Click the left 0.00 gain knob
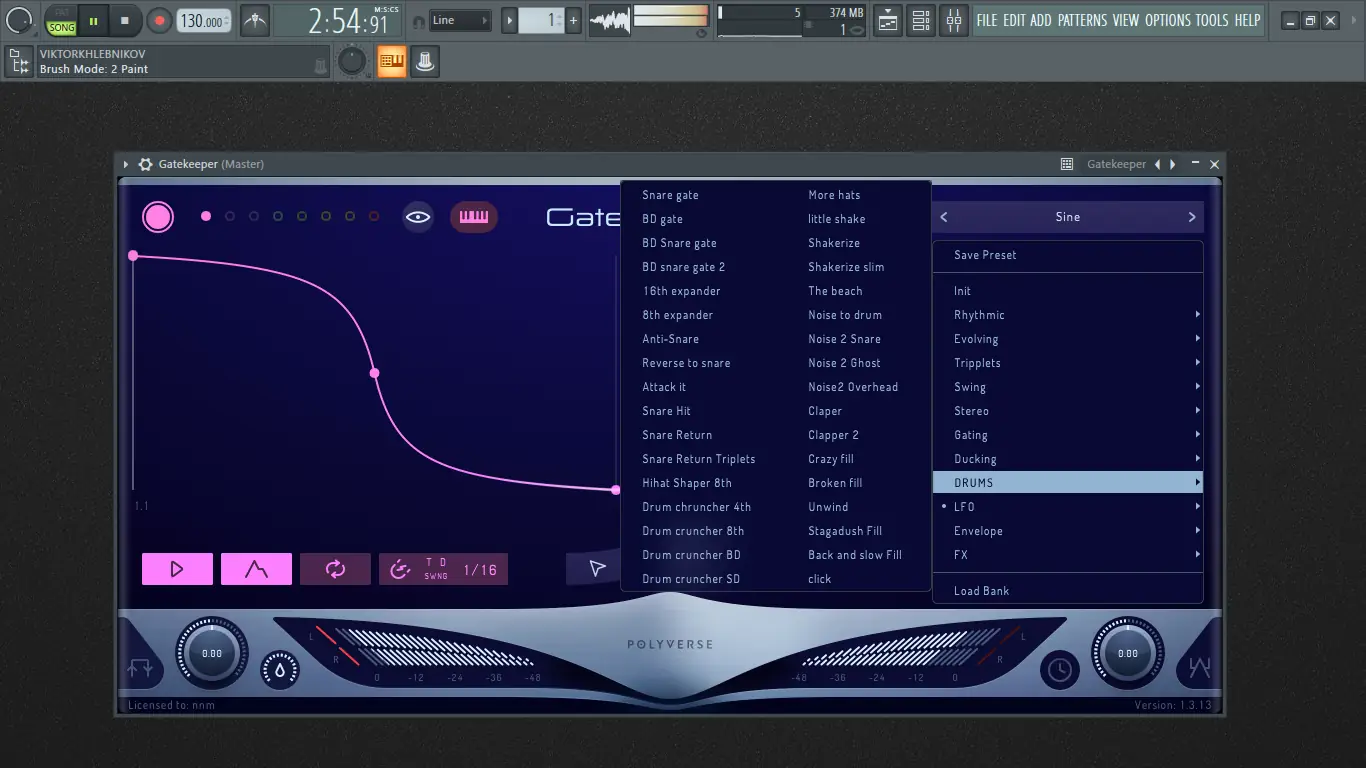This screenshot has width=1366, height=768. click(x=212, y=653)
